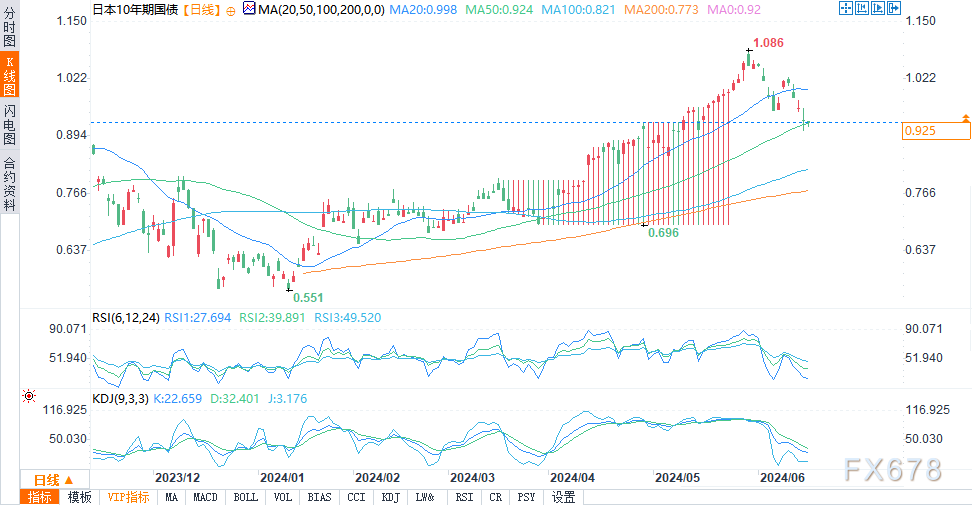The image size is (972, 505).
Task: Click the VIP指标 button
Action: (128, 497)
